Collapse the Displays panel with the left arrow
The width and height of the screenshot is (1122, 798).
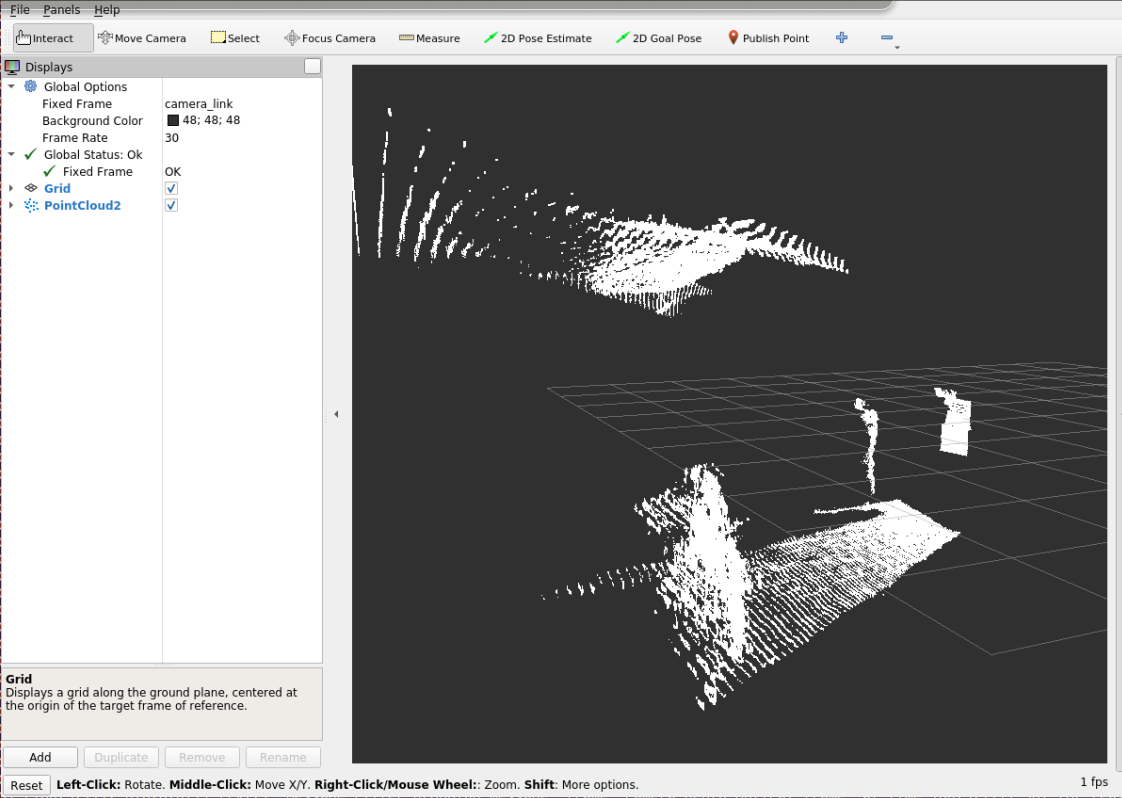click(x=336, y=414)
